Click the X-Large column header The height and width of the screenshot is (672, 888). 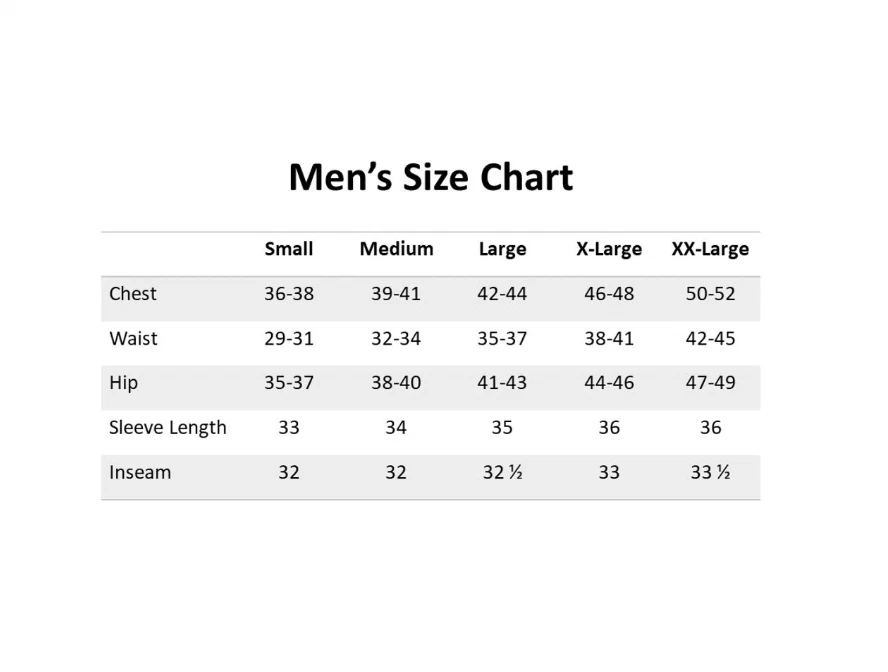[x=609, y=249]
